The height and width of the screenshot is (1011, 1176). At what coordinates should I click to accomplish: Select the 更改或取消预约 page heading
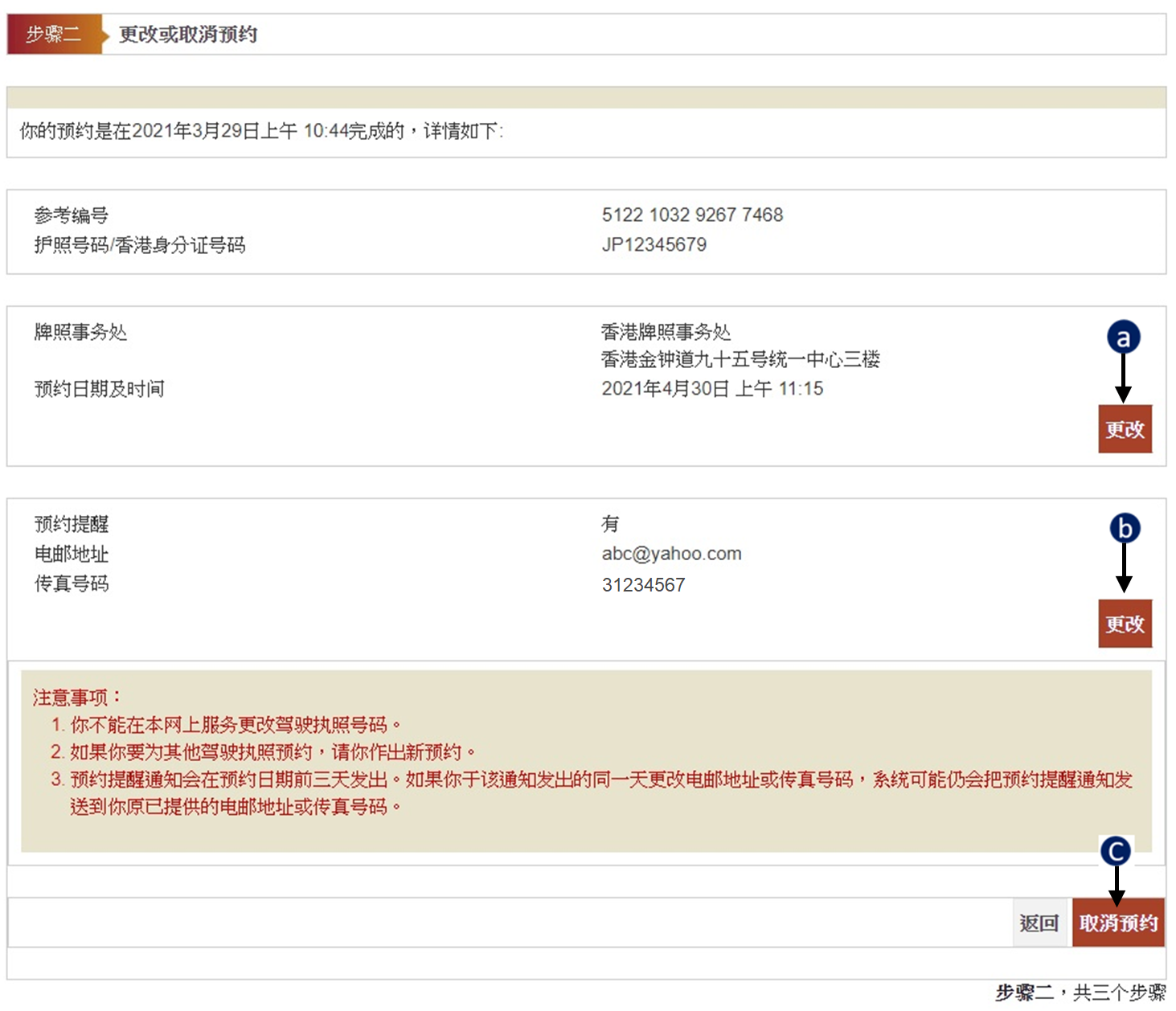click(x=188, y=35)
